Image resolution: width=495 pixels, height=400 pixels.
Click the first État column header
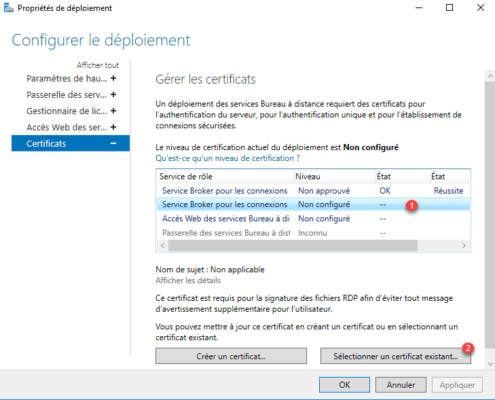pyautogui.click(x=402, y=176)
